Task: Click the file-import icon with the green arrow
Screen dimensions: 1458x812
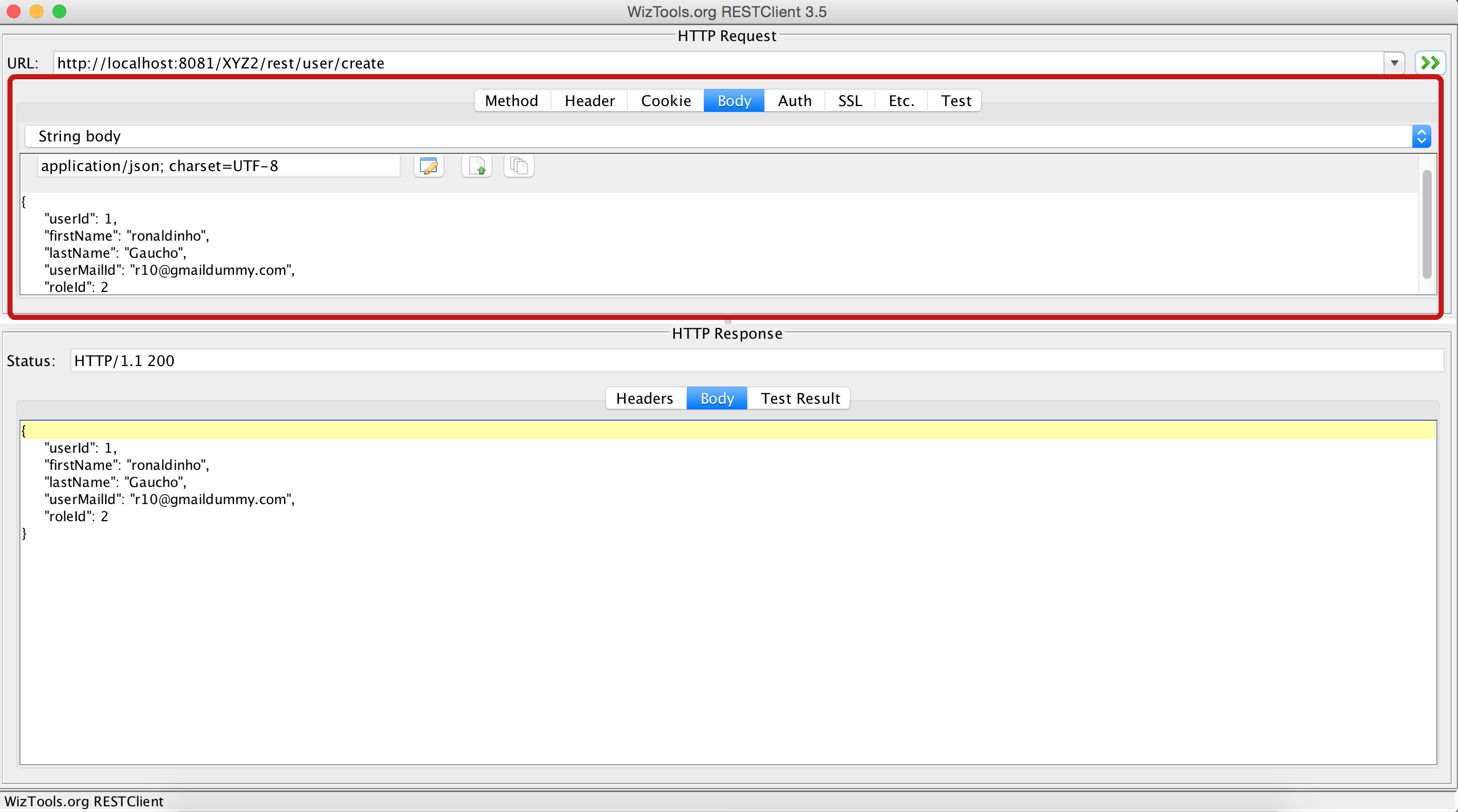Action: coord(476,165)
